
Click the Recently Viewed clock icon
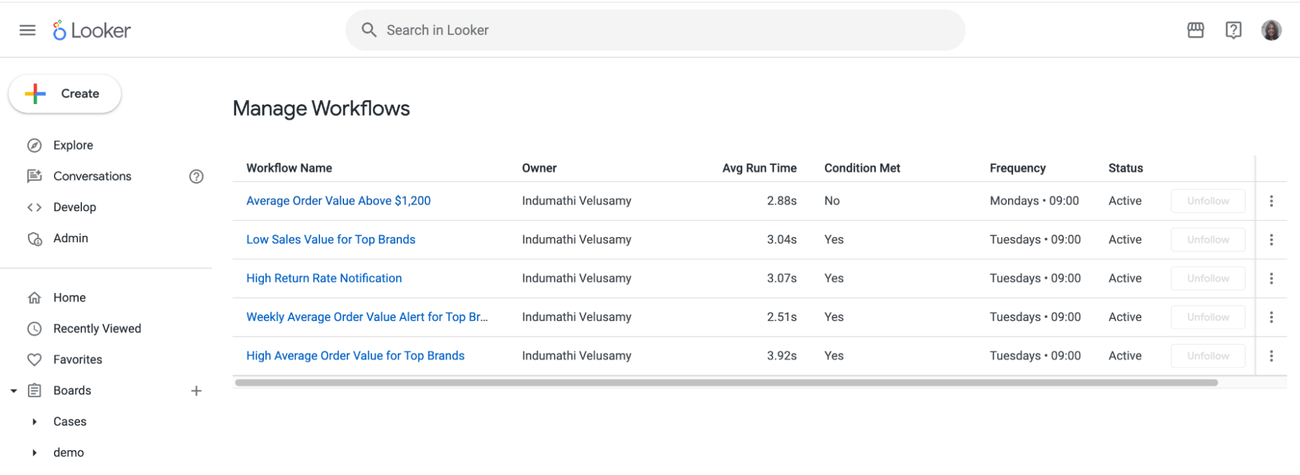tap(34, 328)
